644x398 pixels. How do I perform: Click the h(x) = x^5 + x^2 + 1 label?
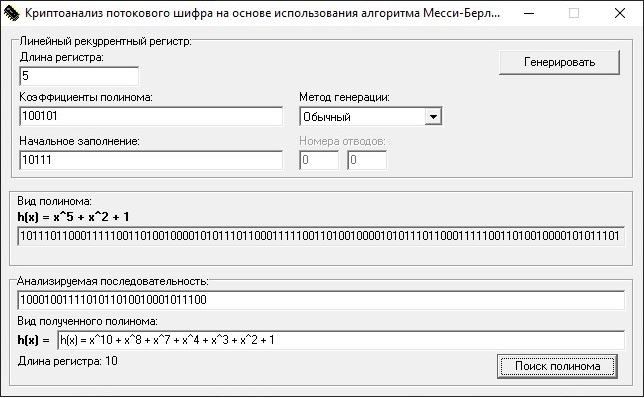(x=73, y=217)
